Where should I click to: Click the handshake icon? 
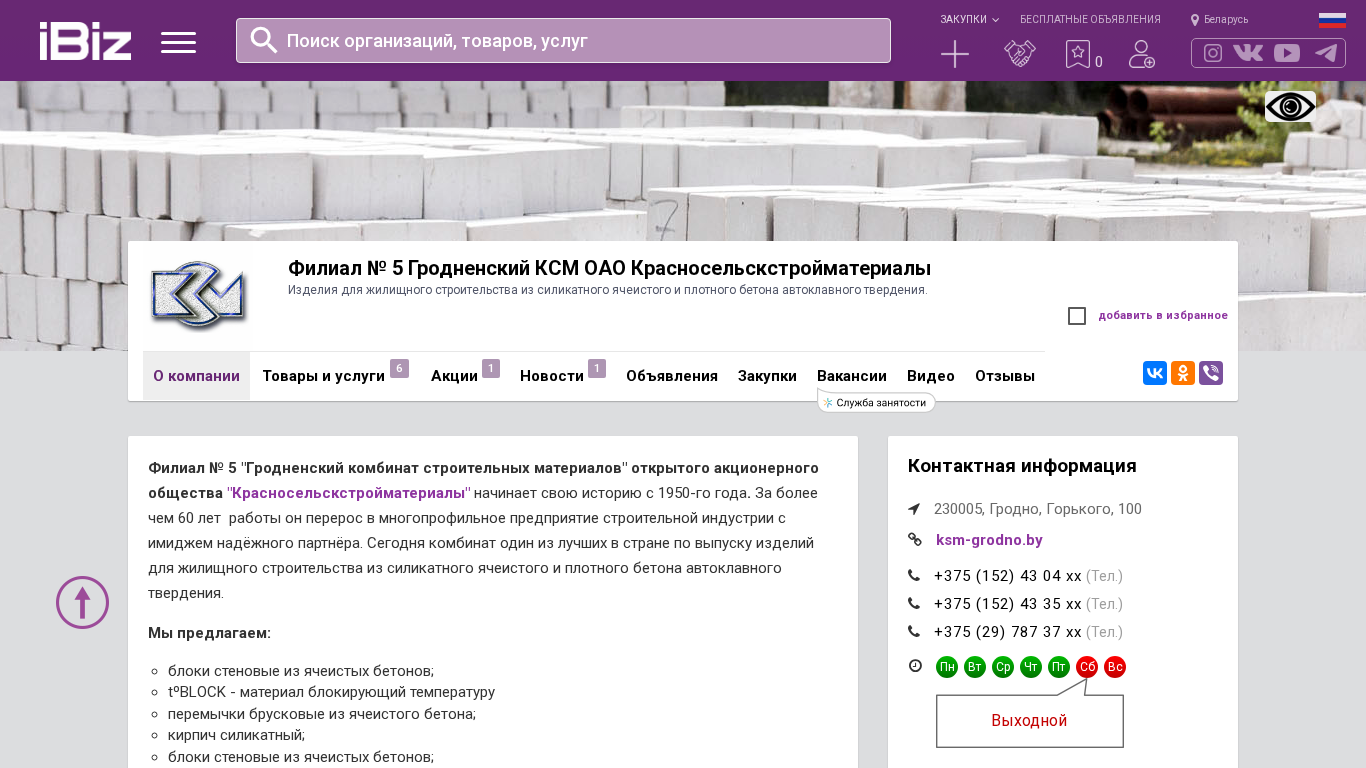point(1020,54)
